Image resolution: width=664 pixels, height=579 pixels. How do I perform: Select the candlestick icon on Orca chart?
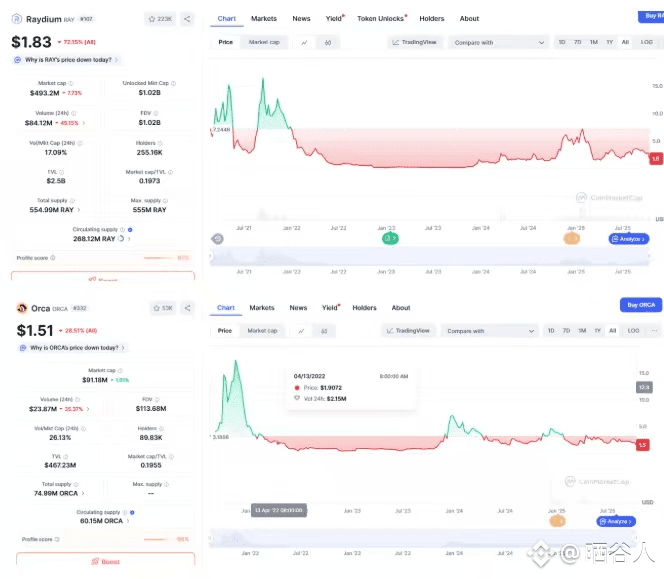pos(324,331)
